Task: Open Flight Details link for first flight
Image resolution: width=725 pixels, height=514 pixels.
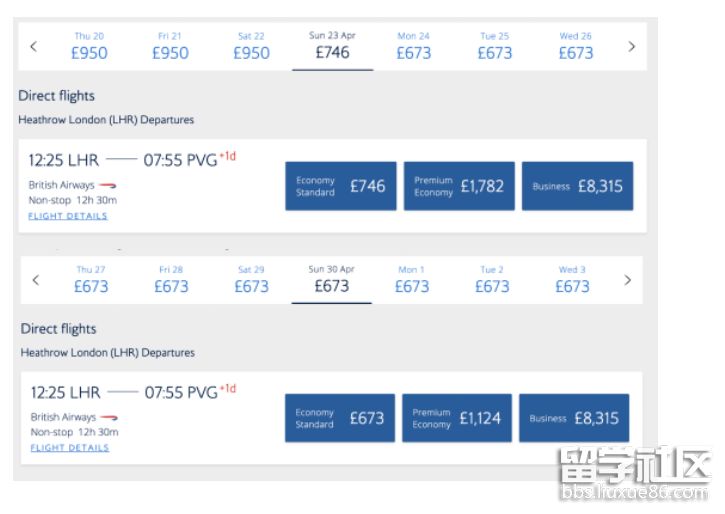Action: pyautogui.click(x=68, y=216)
